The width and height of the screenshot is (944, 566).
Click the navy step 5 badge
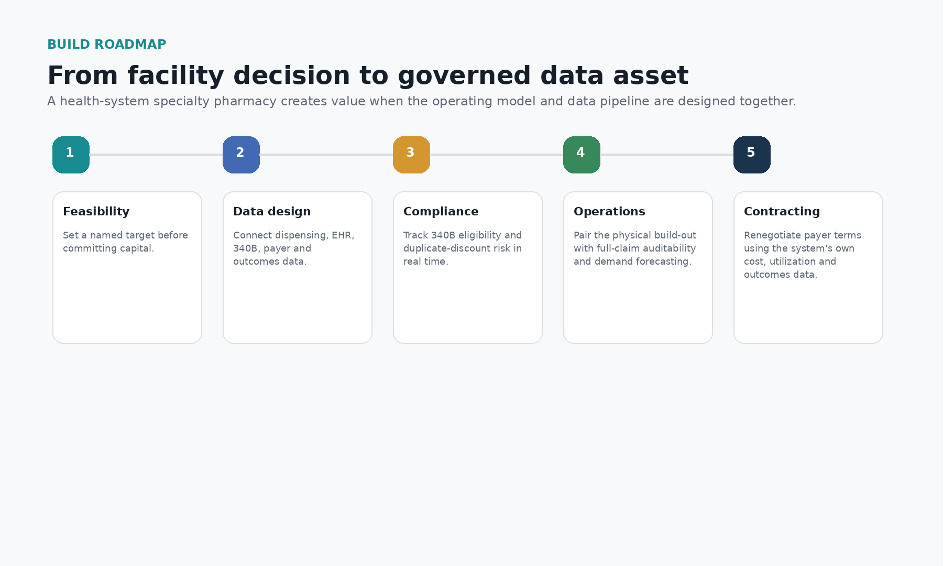tap(752, 155)
